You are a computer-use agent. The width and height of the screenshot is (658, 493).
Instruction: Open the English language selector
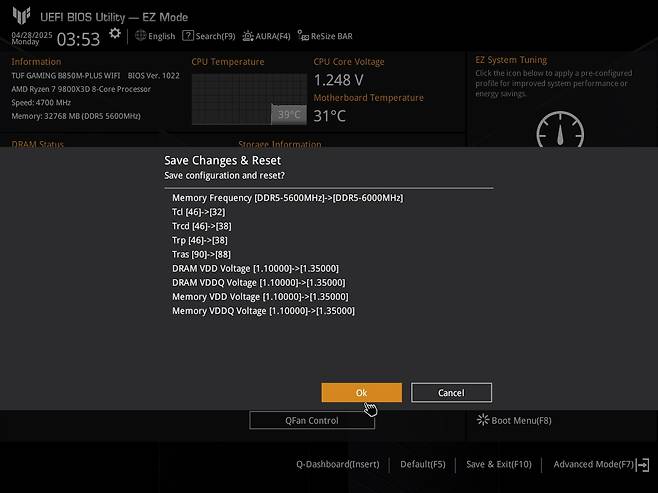pyautogui.click(x=155, y=36)
